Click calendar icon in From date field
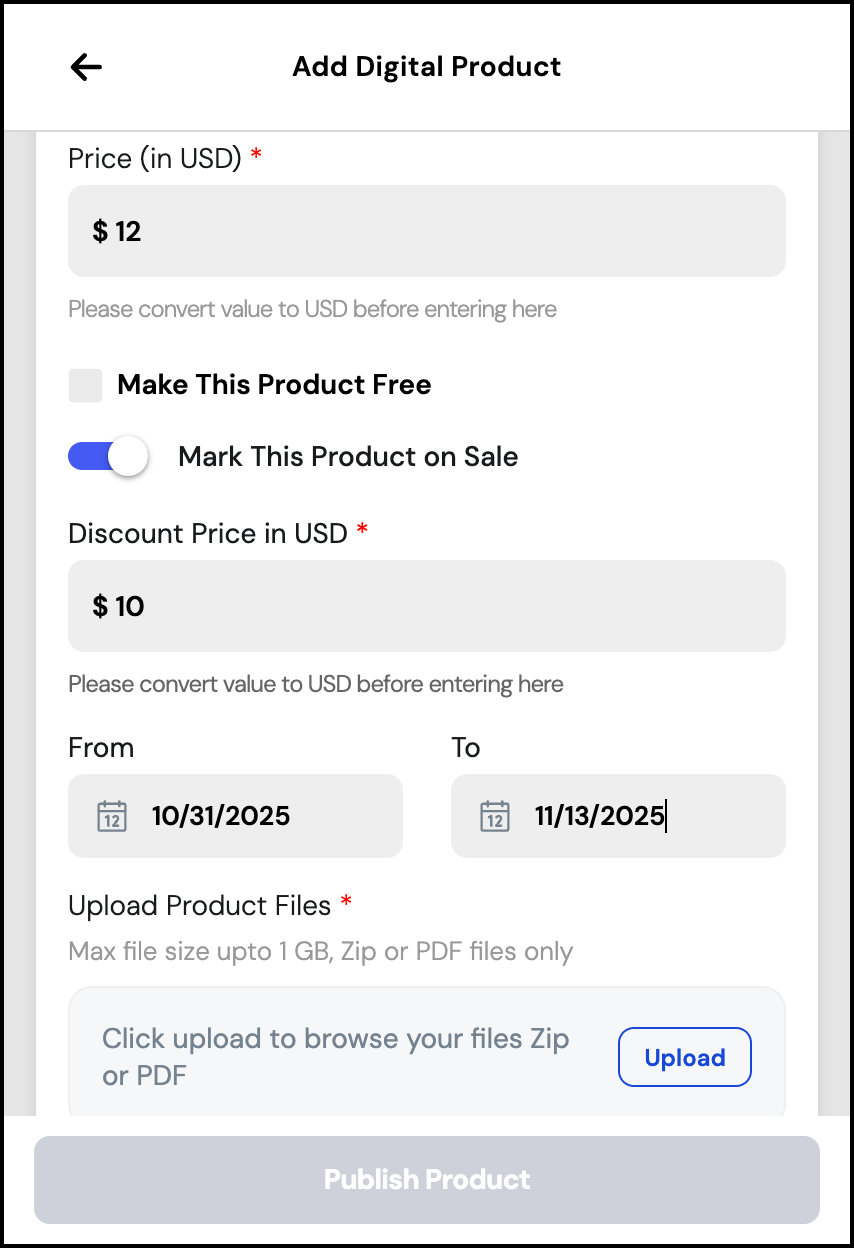Viewport: 854px width, 1248px height. pyautogui.click(x=112, y=816)
